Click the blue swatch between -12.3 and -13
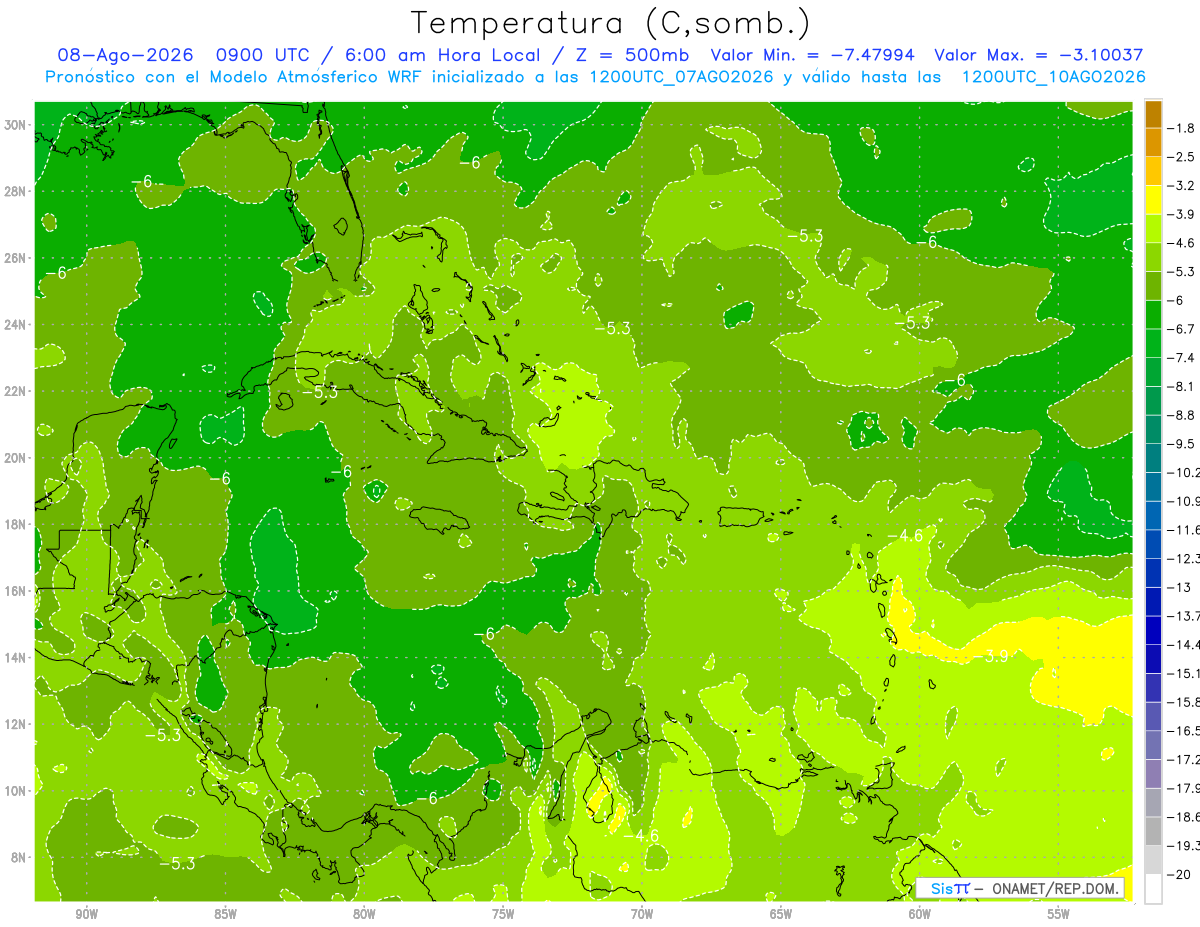1200x927 pixels. click(x=1153, y=573)
